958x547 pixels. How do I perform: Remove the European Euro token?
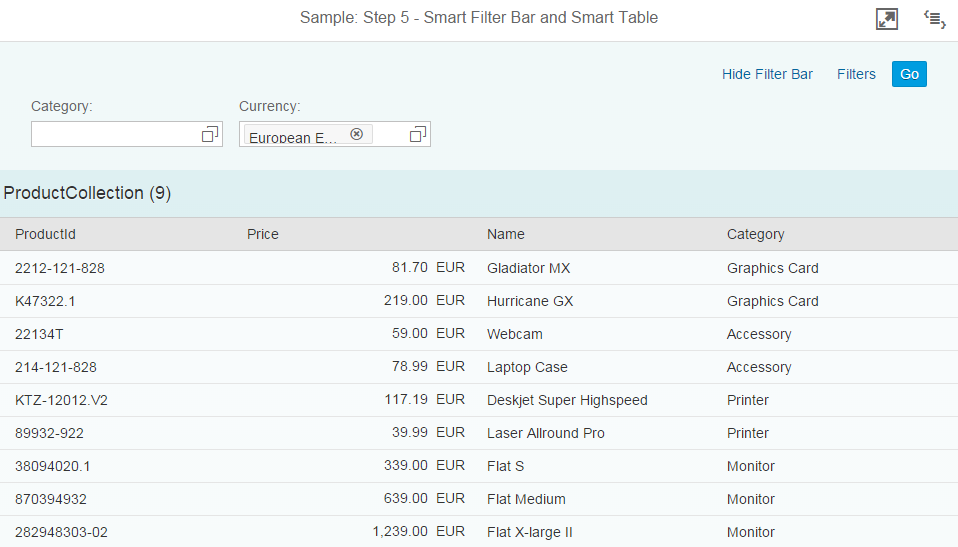tap(356, 134)
